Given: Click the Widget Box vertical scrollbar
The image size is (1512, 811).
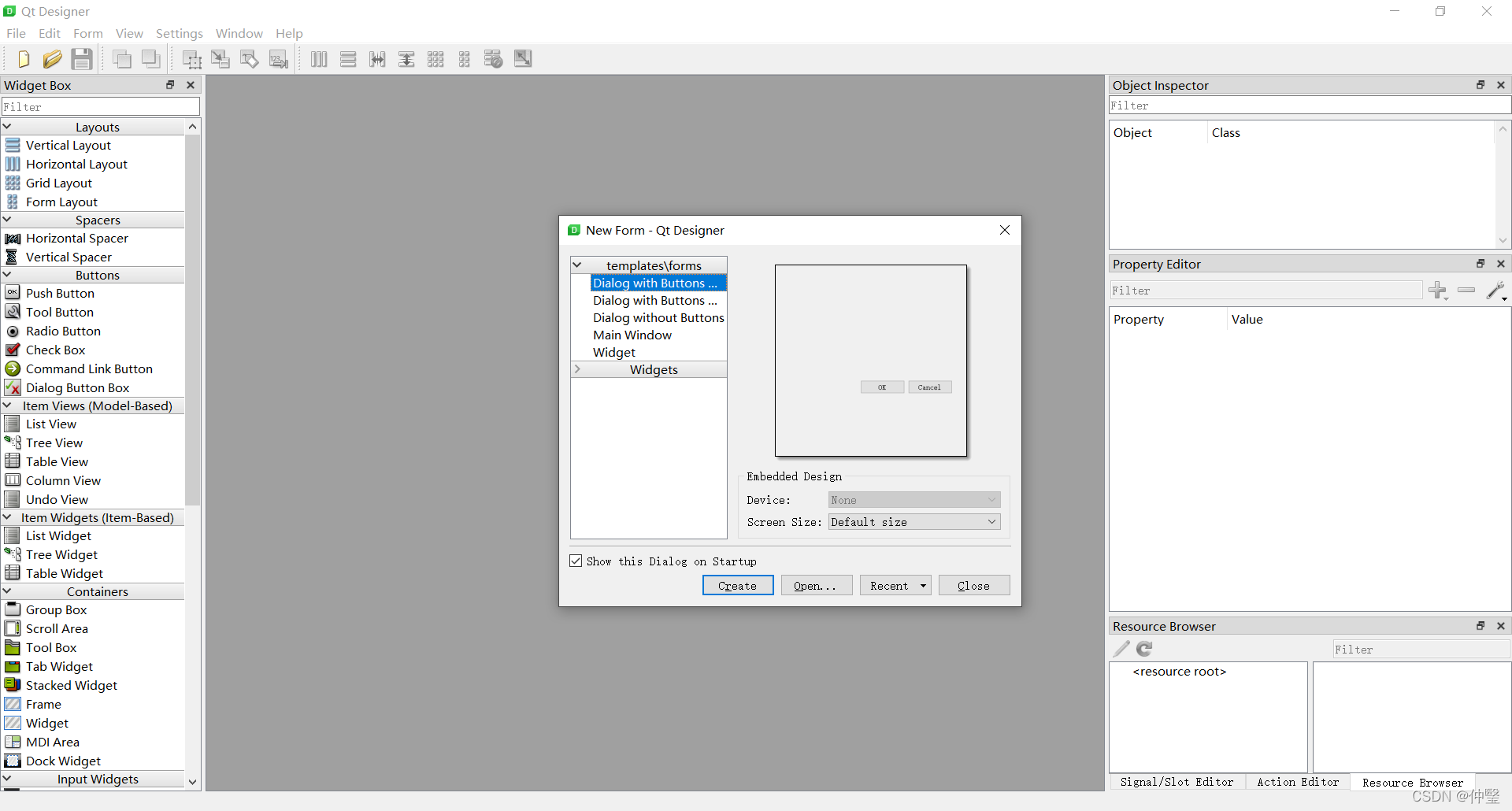Looking at the screenshot, I should tap(193, 320).
